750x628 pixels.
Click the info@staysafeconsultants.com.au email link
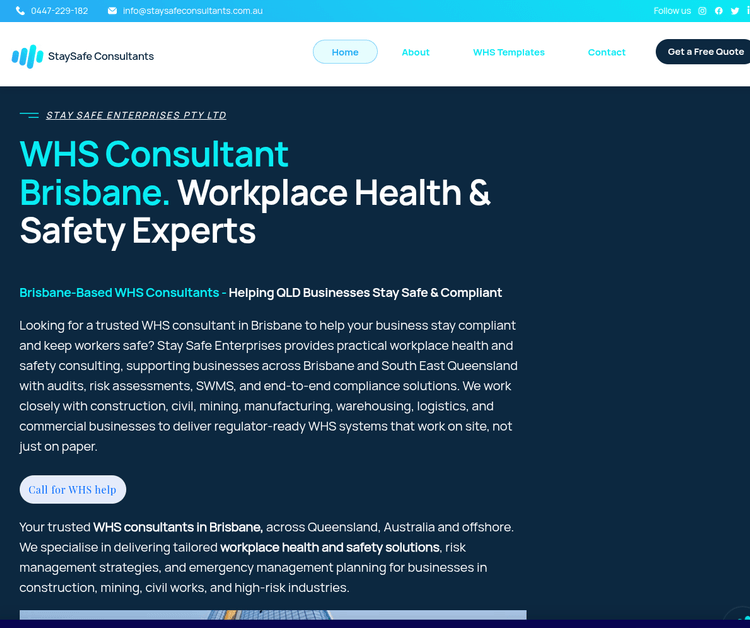[x=192, y=11]
